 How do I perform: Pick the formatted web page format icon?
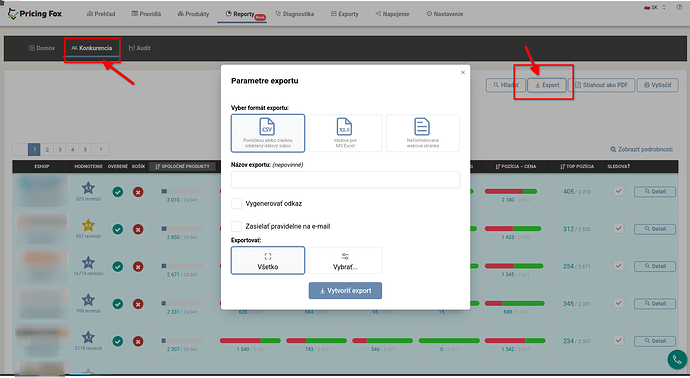tap(422, 126)
